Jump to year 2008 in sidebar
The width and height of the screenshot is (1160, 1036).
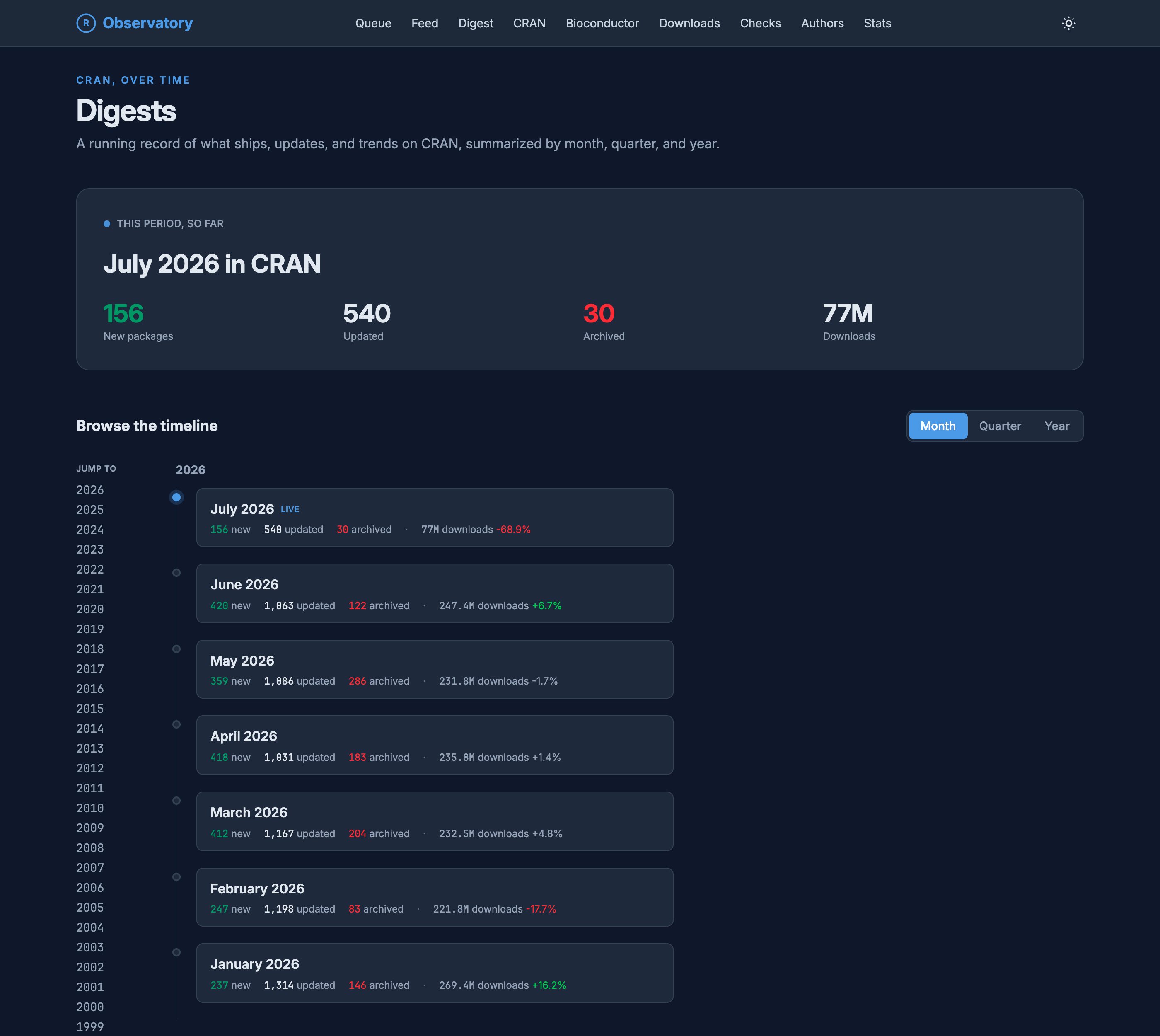point(90,849)
